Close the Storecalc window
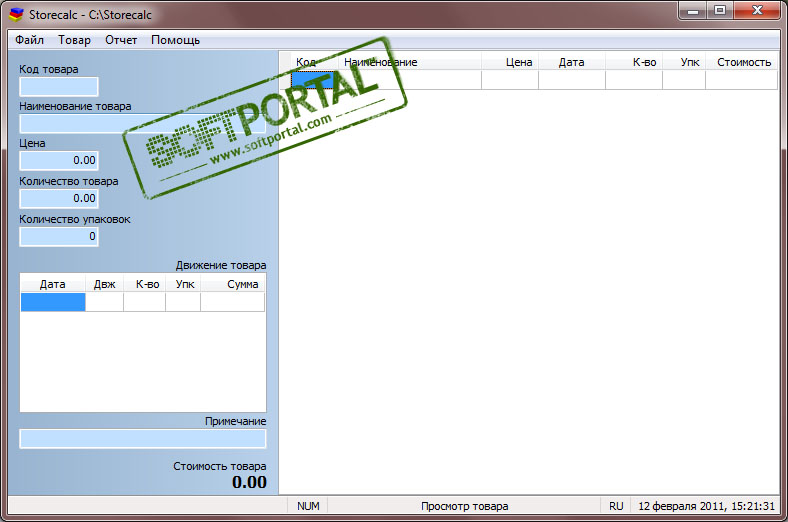788x522 pixels. pyautogui.click(x=758, y=10)
